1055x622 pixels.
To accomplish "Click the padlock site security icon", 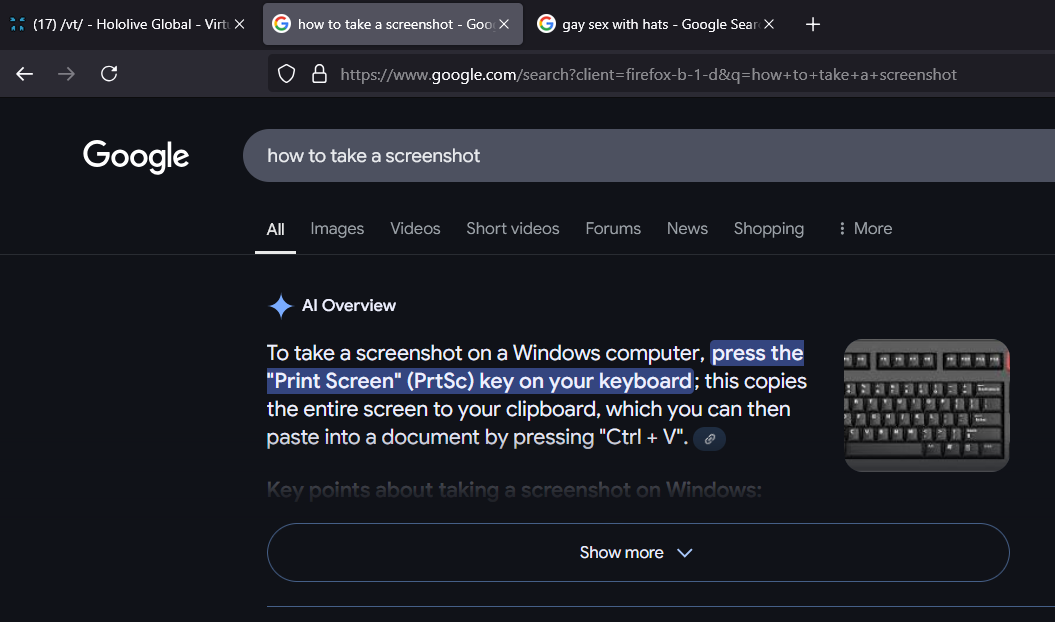I will (x=319, y=74).
